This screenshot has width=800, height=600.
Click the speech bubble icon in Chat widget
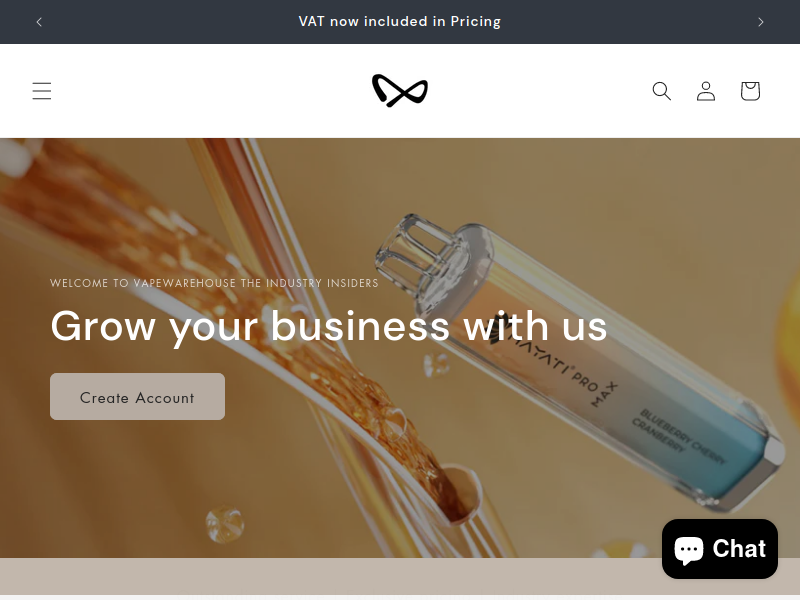(689, 550)
